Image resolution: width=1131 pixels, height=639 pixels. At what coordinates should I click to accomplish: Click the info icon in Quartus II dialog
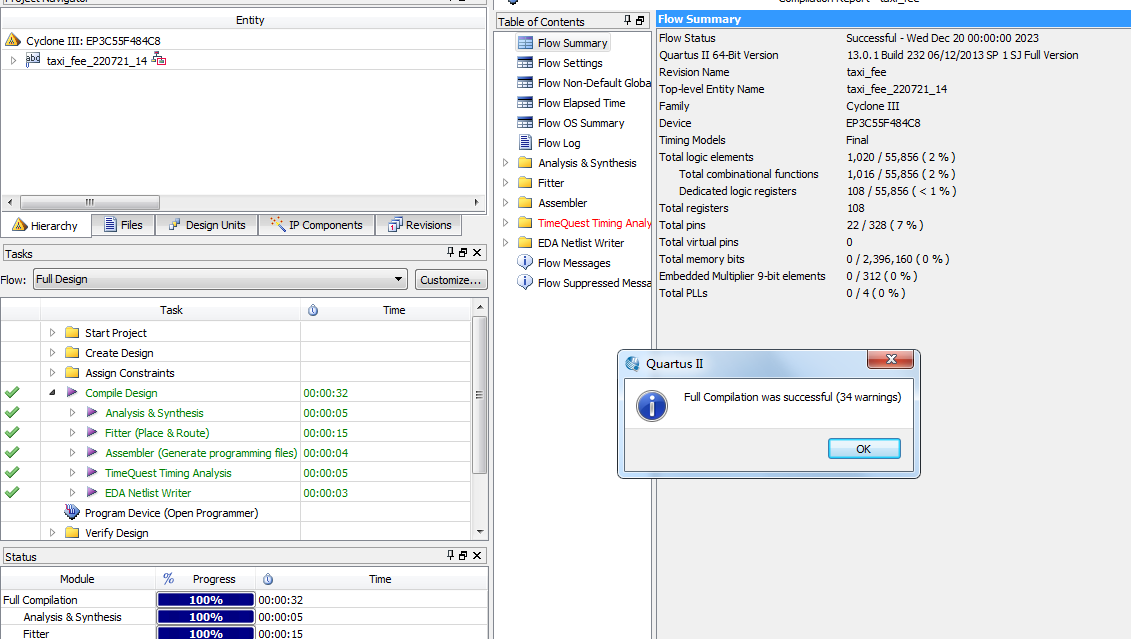pyautogui.click(x=651, y=406)
